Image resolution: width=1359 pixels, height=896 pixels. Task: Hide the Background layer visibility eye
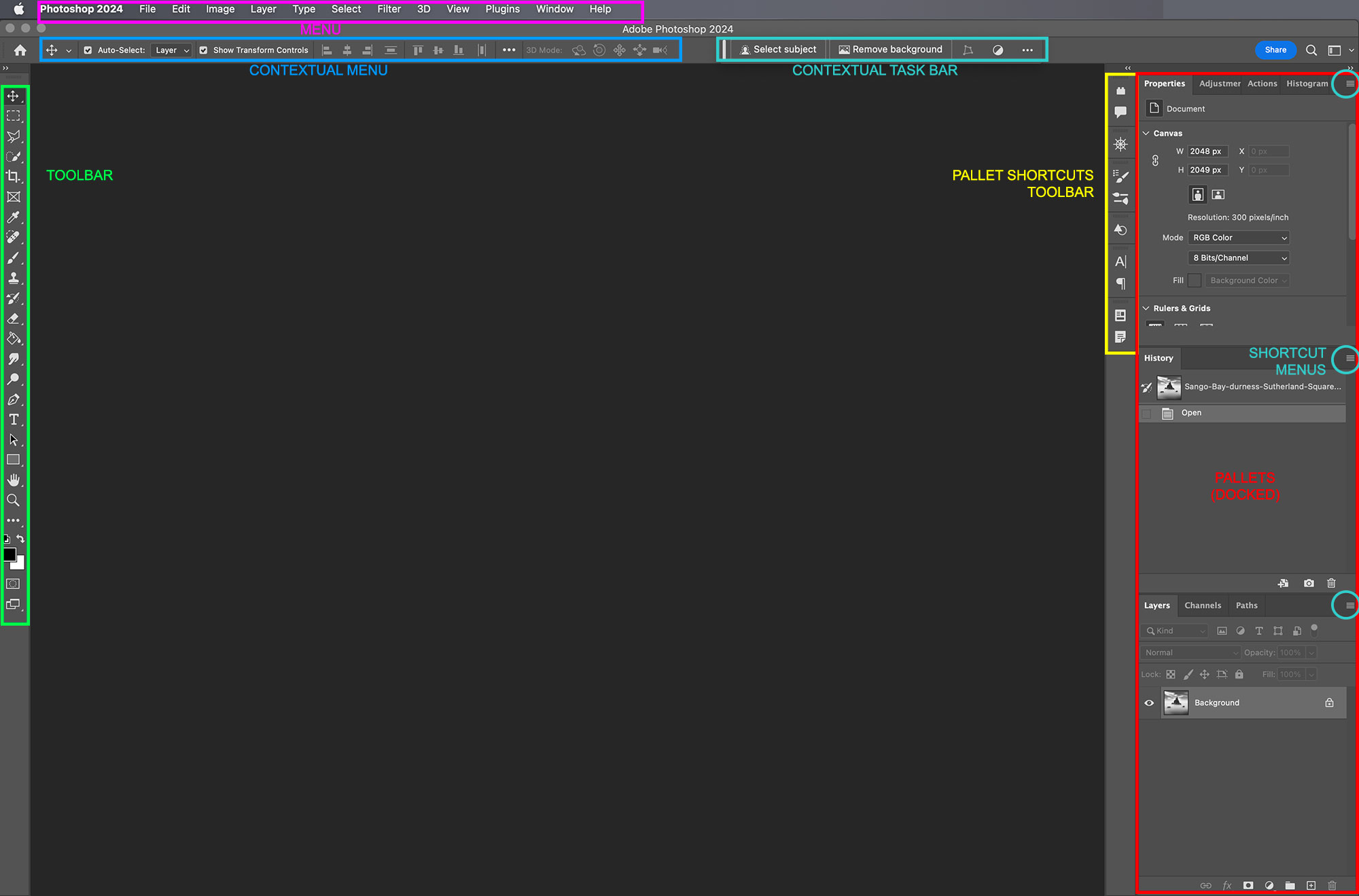point(1148,702)
